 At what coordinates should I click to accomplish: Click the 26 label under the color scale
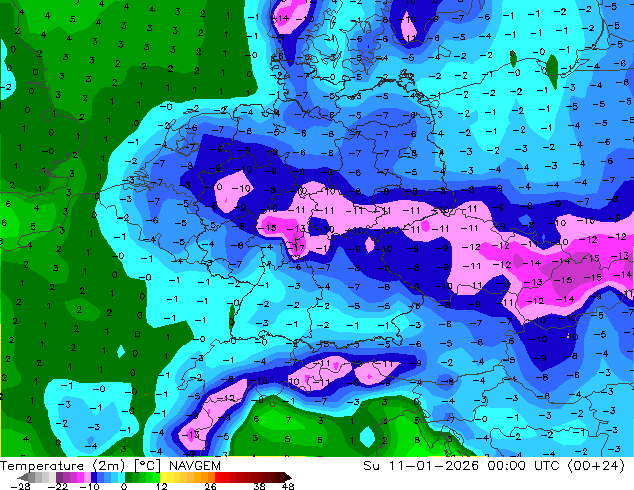tap(210, 486)
